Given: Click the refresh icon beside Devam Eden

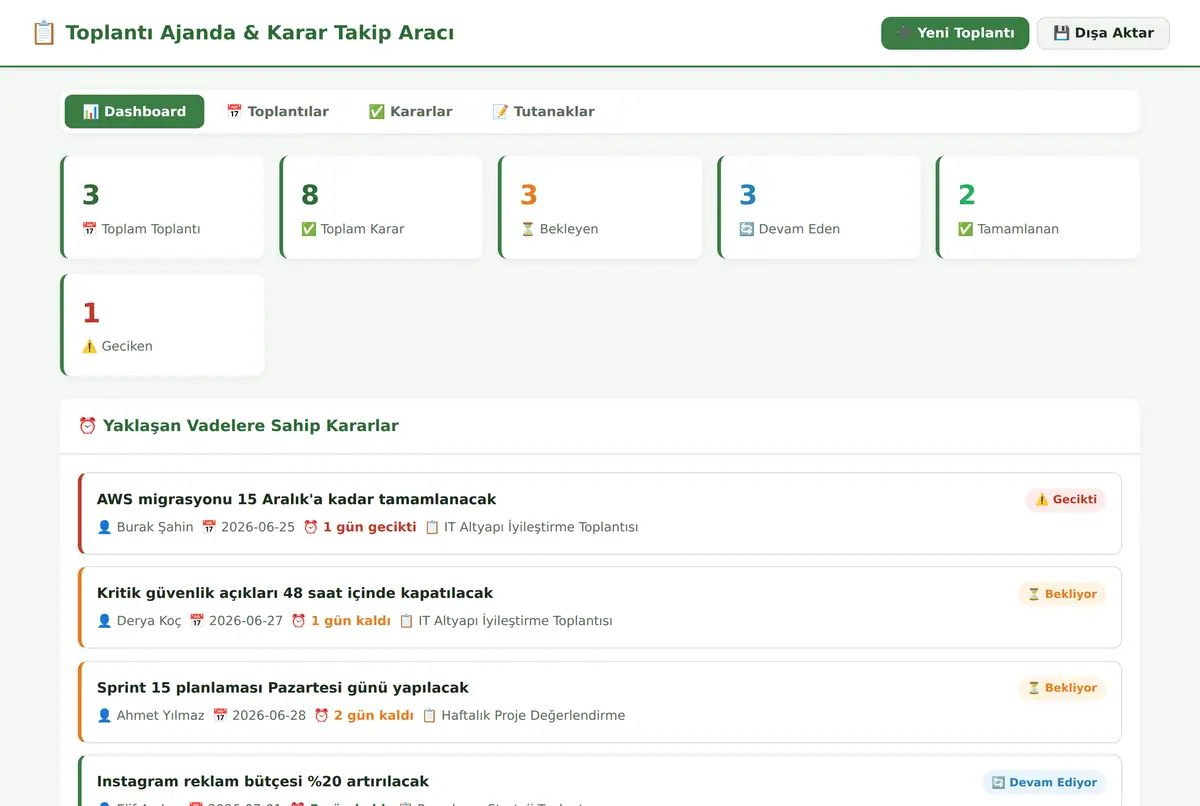Looking at the screenshot, I should click(x=746, y=229).
